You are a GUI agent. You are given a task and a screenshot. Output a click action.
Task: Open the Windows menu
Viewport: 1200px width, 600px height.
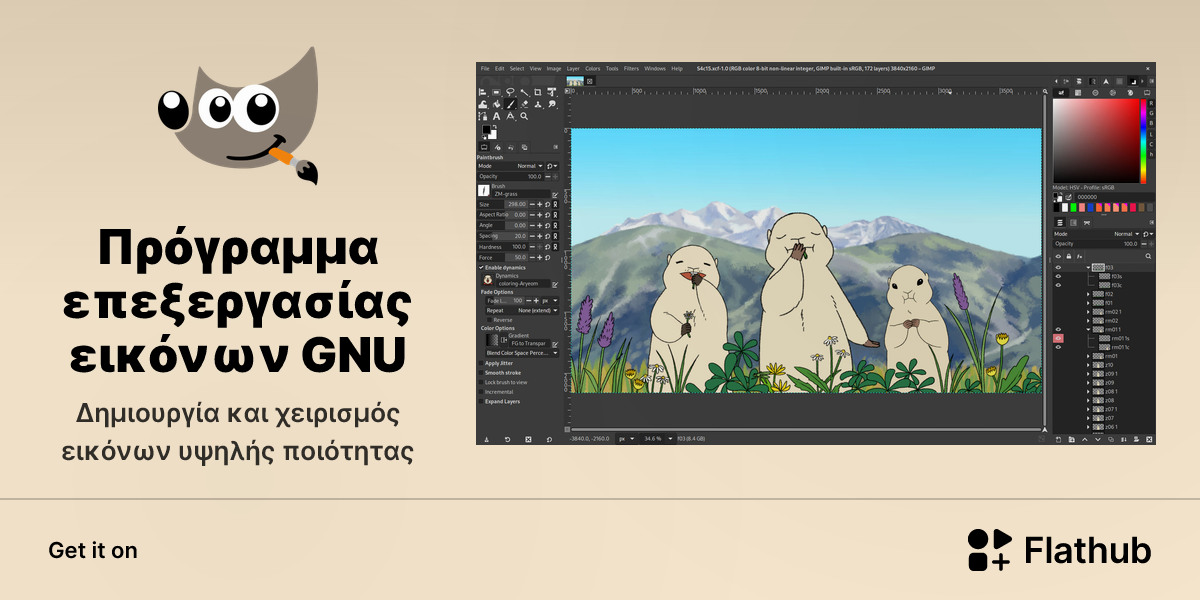pyautogui.click(x=655, y=68)
